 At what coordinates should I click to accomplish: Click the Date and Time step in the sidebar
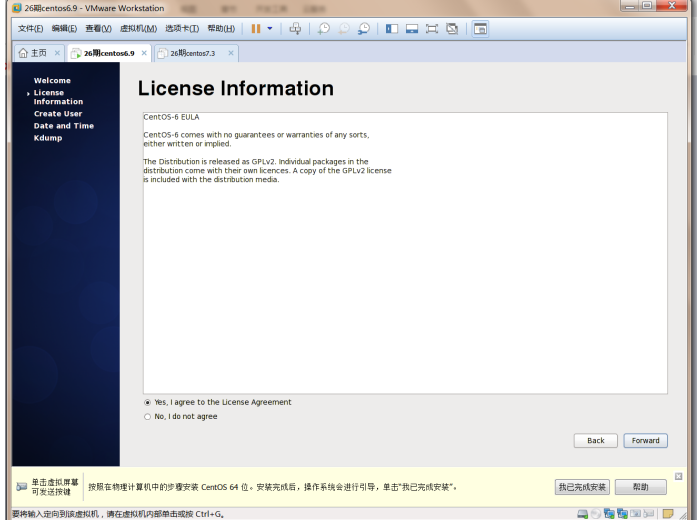pos(64,126)
